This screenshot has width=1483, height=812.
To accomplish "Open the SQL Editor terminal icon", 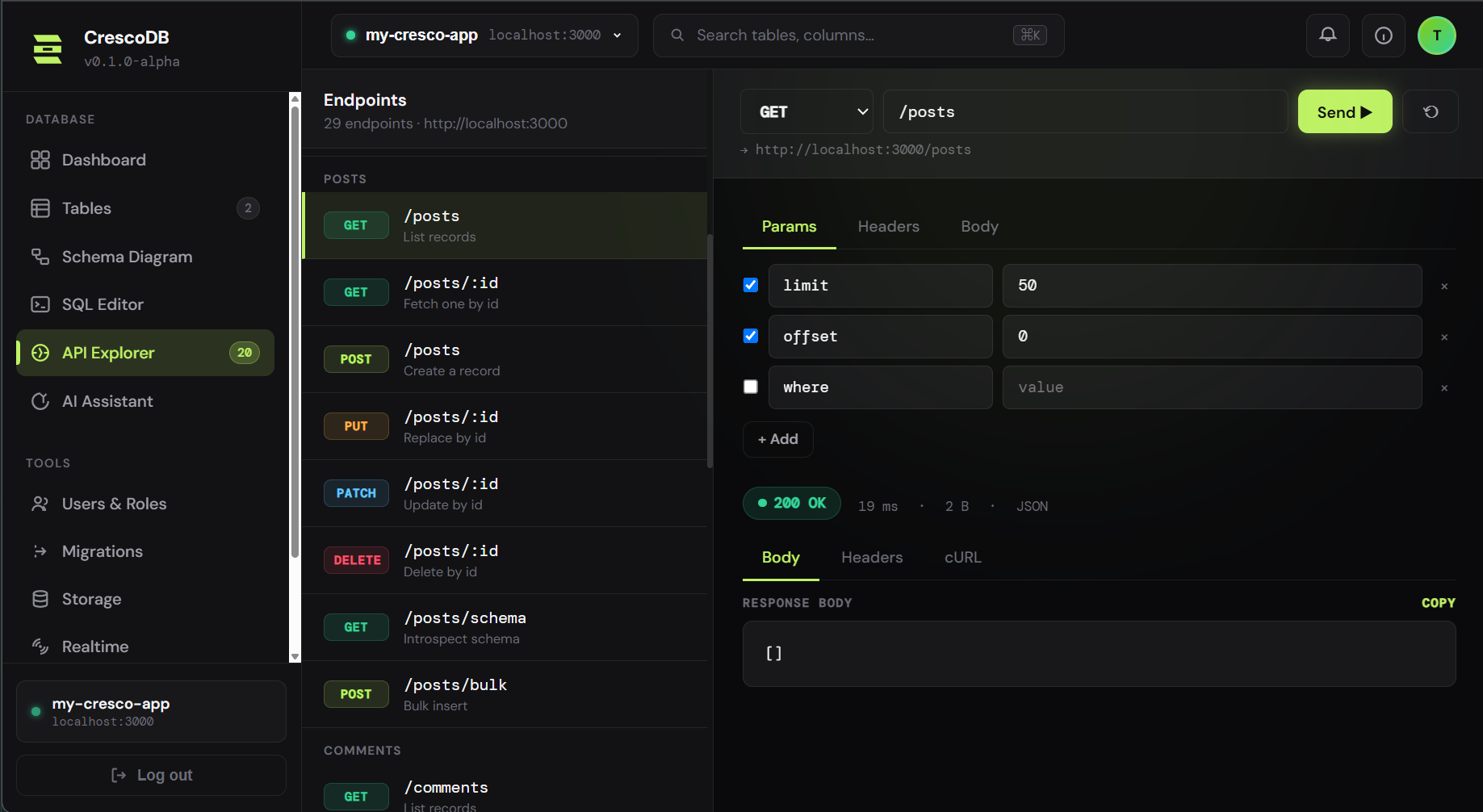I will tap(40, 304).
